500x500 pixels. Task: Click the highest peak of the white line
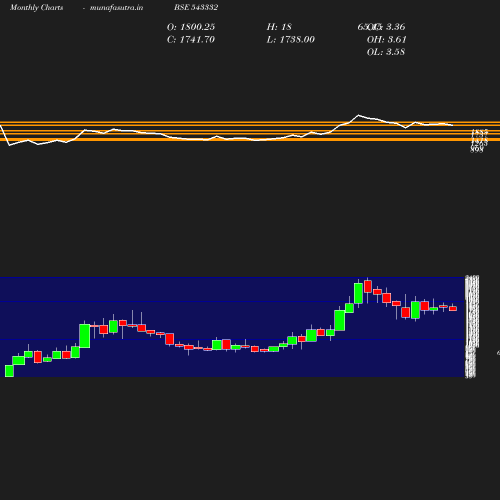click(359, 115)
